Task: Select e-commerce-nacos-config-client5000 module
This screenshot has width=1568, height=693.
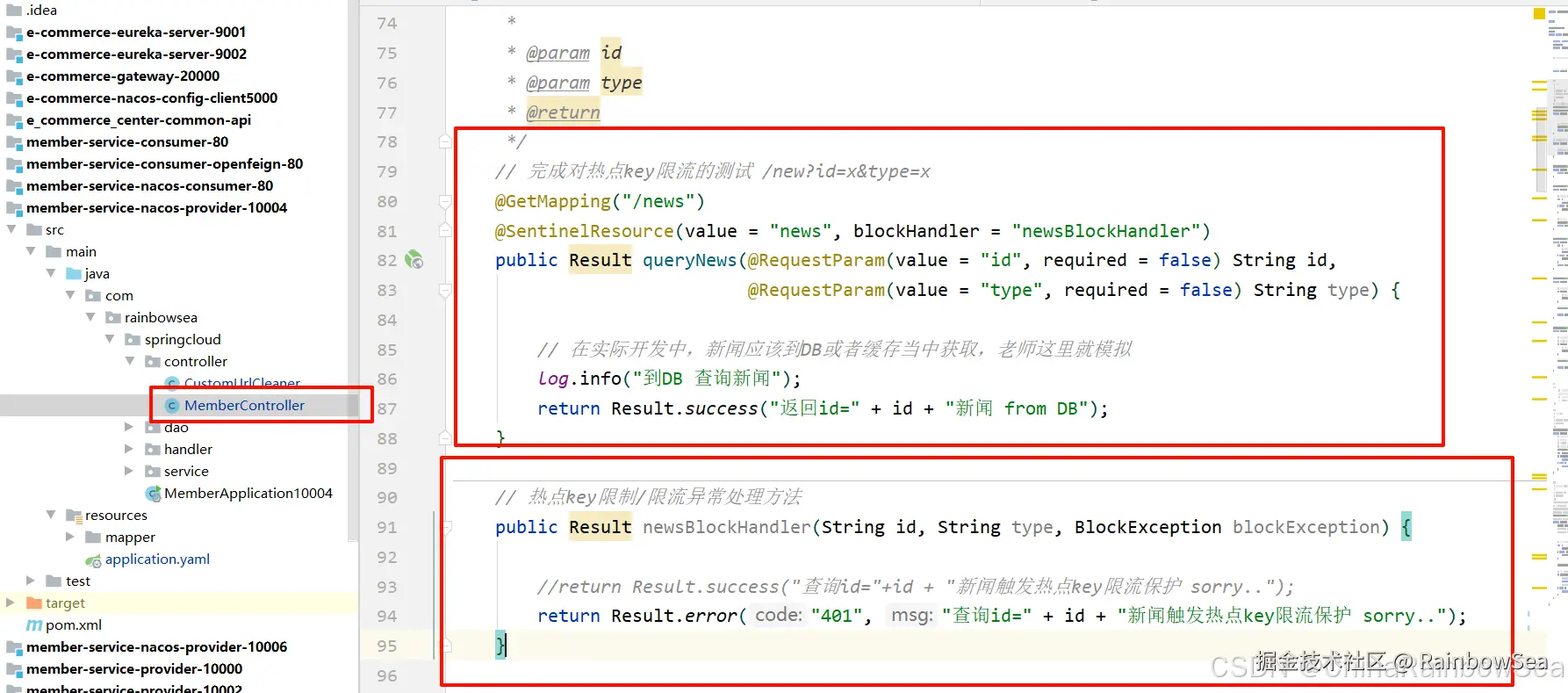Action: point(152,98)
